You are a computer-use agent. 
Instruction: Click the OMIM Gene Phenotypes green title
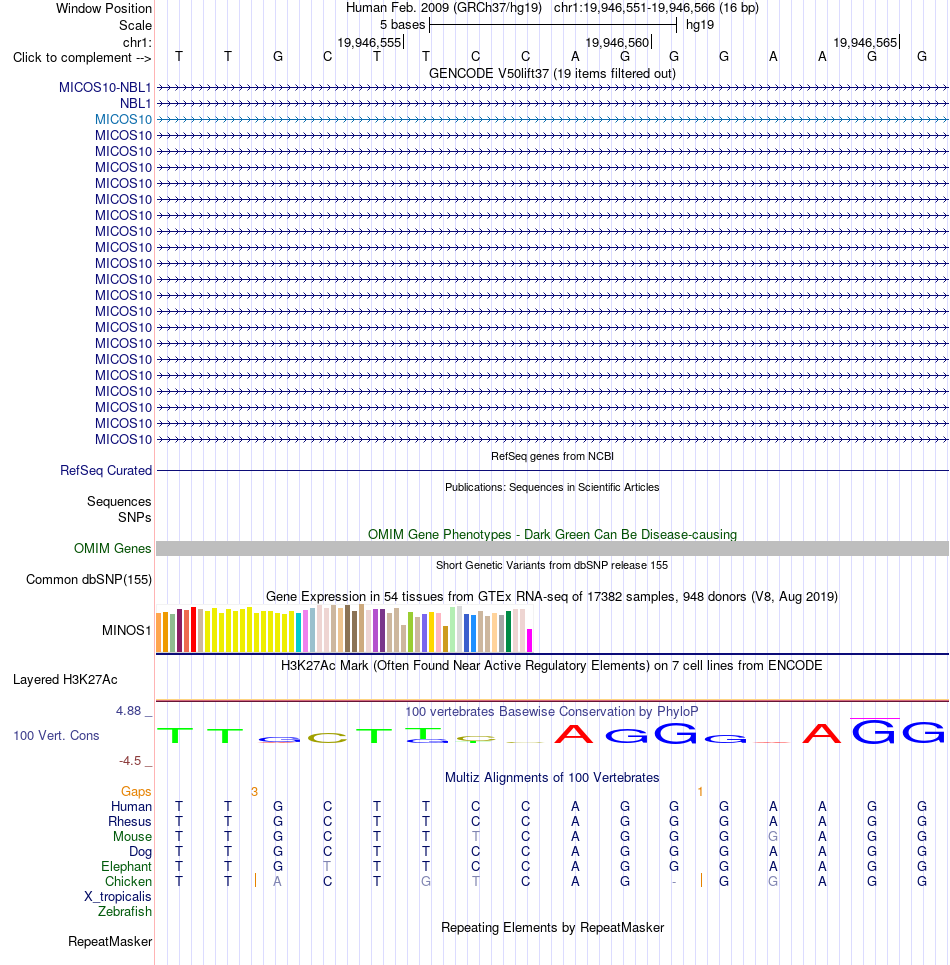tap(553, 534)
